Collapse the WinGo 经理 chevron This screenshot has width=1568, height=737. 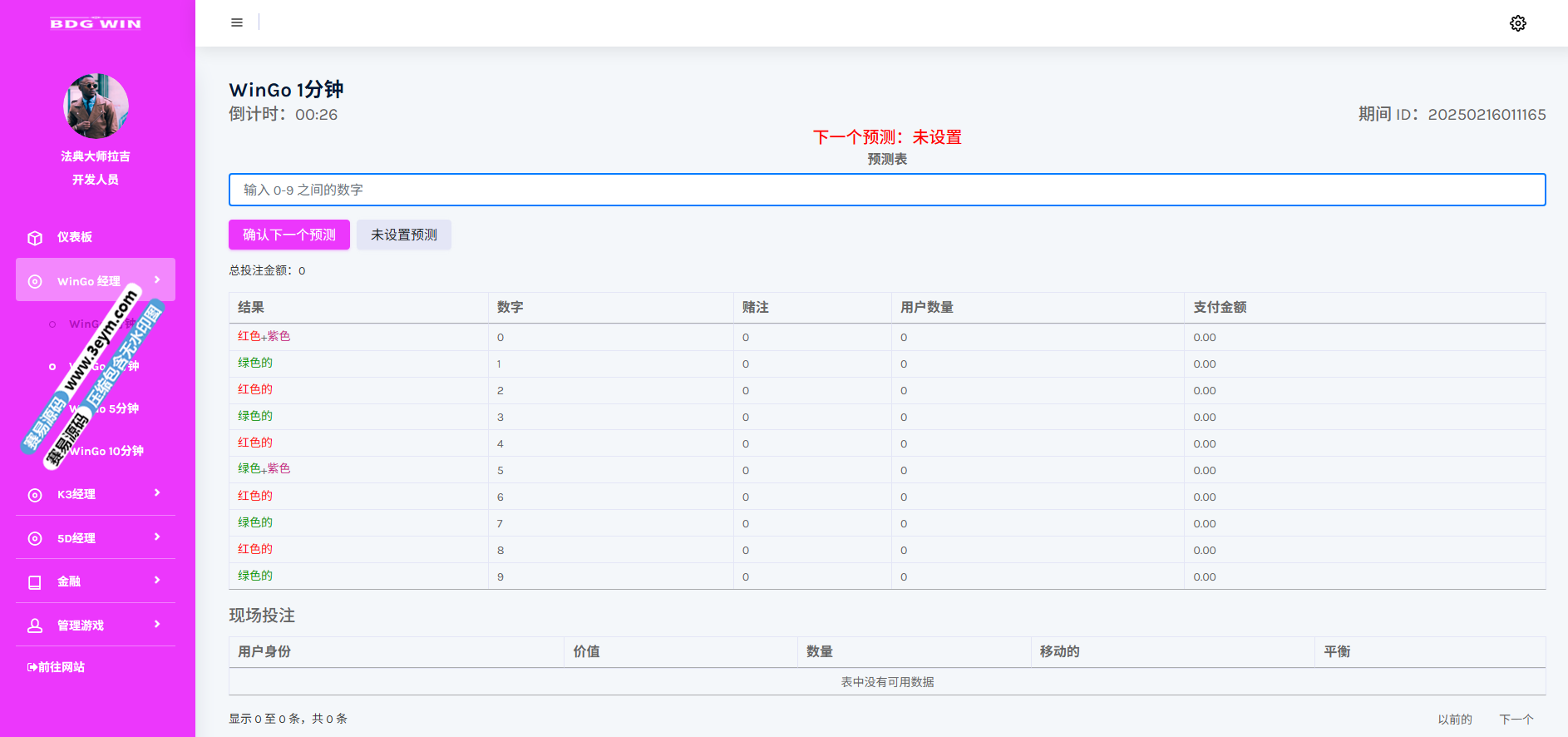[157, 280]
